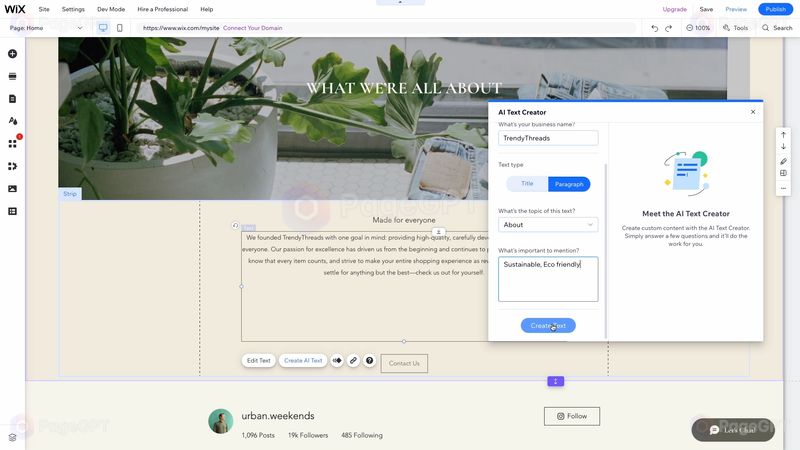
Task: Move section down with arrow icon
Action: 783,147
